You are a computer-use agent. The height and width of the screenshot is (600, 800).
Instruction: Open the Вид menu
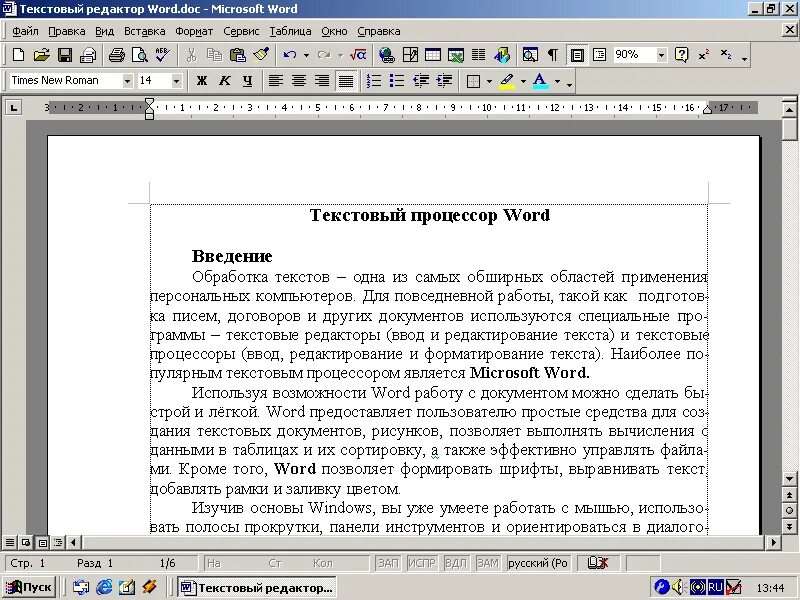click(x=105, y=31)
